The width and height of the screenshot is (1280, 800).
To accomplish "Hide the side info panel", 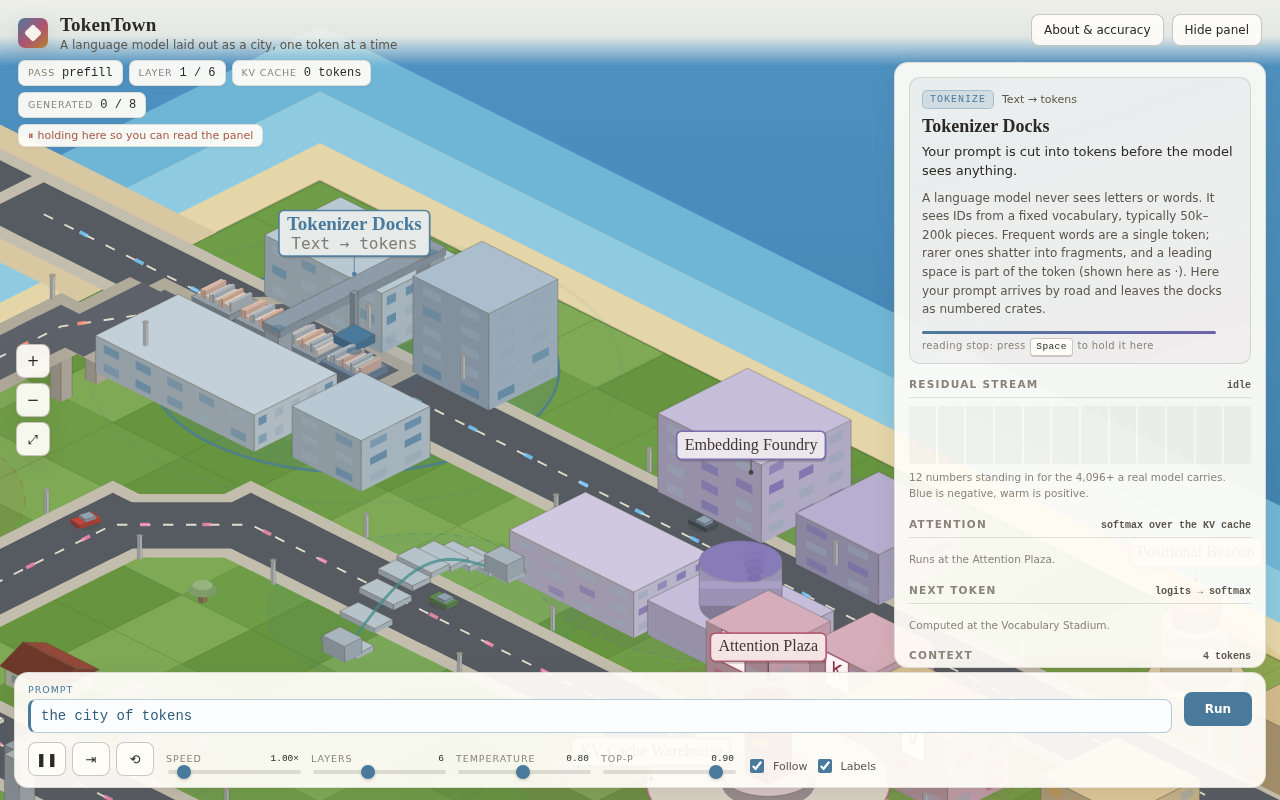I will click(1217, 30).
